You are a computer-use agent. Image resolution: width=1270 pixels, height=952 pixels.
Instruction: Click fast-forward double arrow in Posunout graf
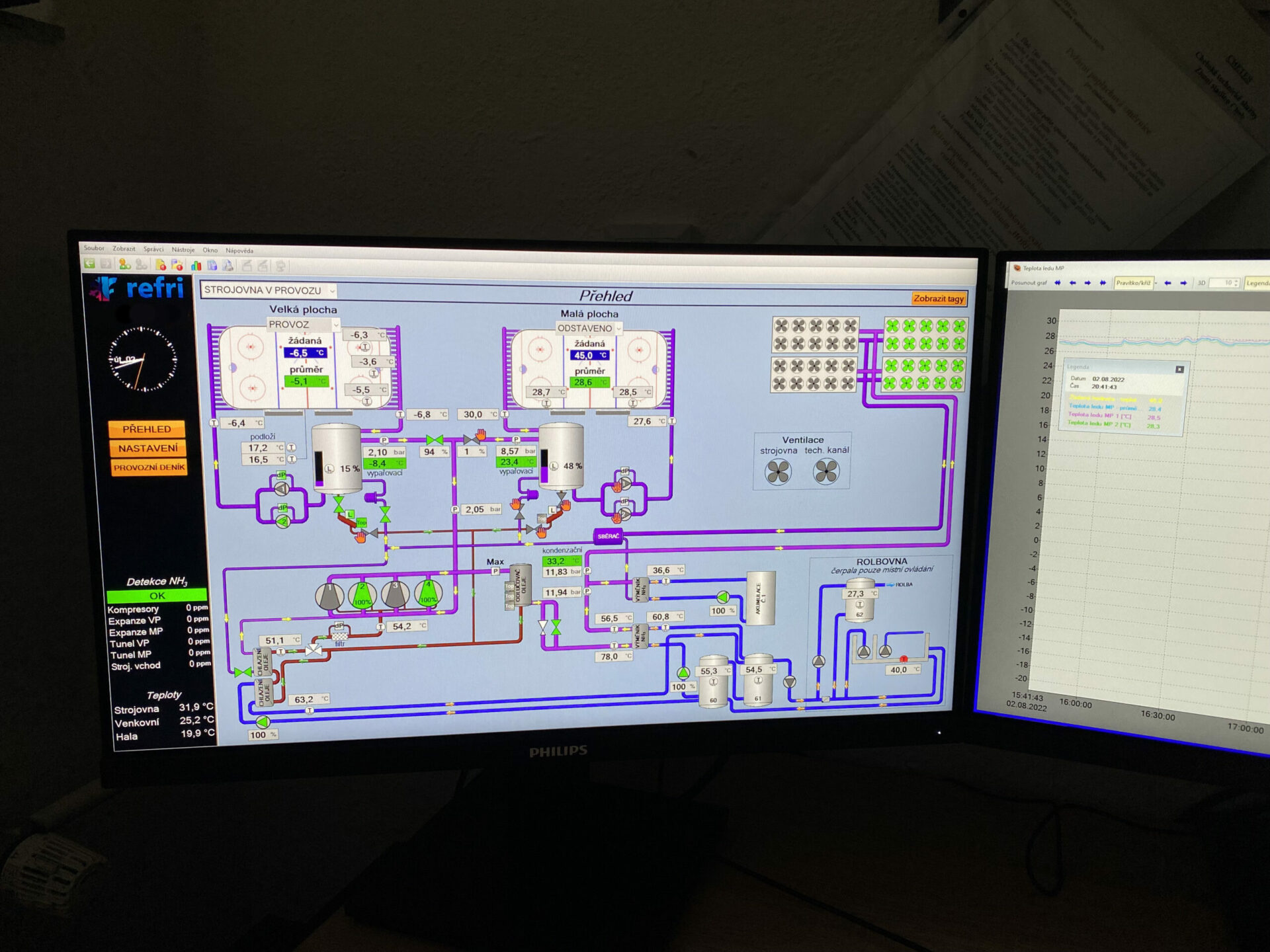click(1103, 283)
